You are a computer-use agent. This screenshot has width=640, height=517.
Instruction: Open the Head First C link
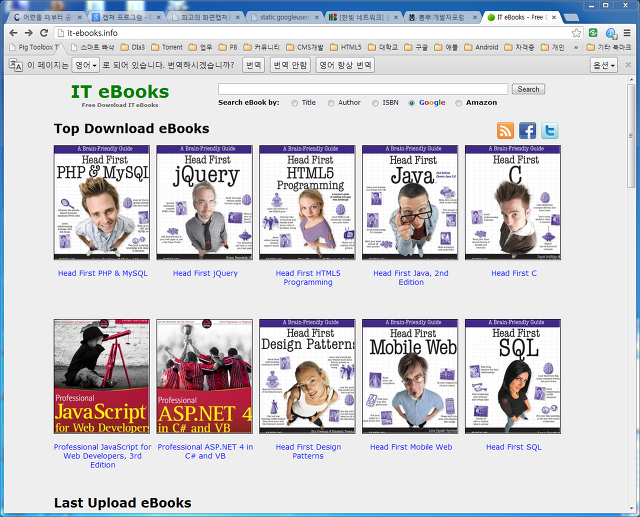[514, 273]
